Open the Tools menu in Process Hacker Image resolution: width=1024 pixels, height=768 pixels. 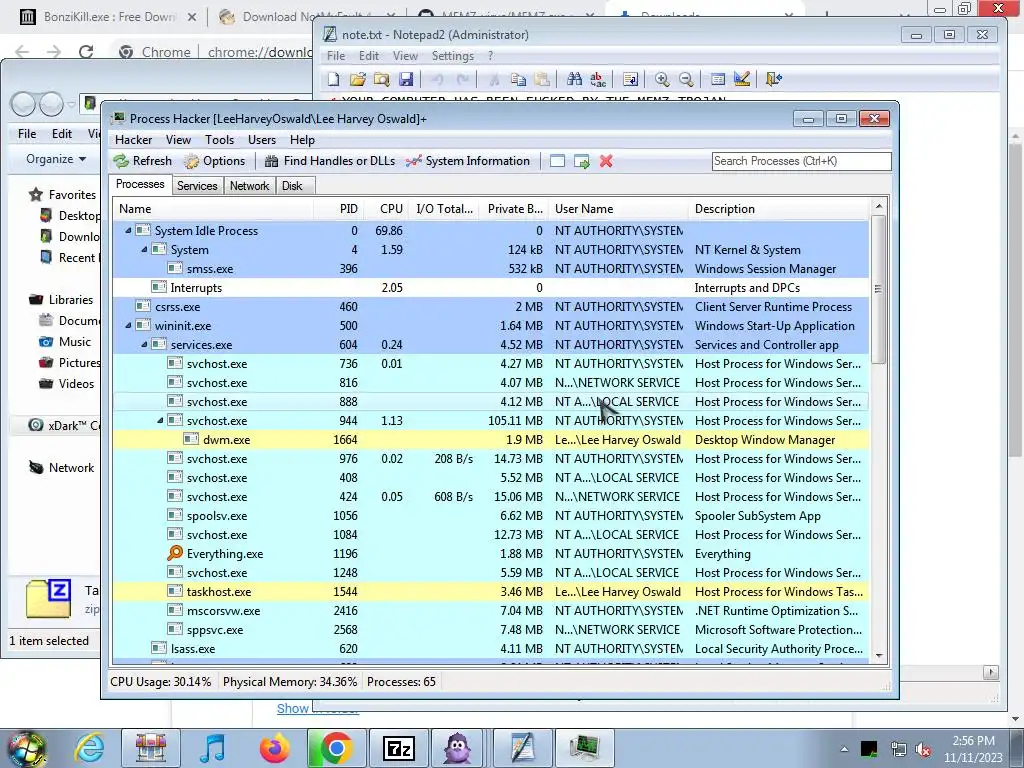coord(219,140)
